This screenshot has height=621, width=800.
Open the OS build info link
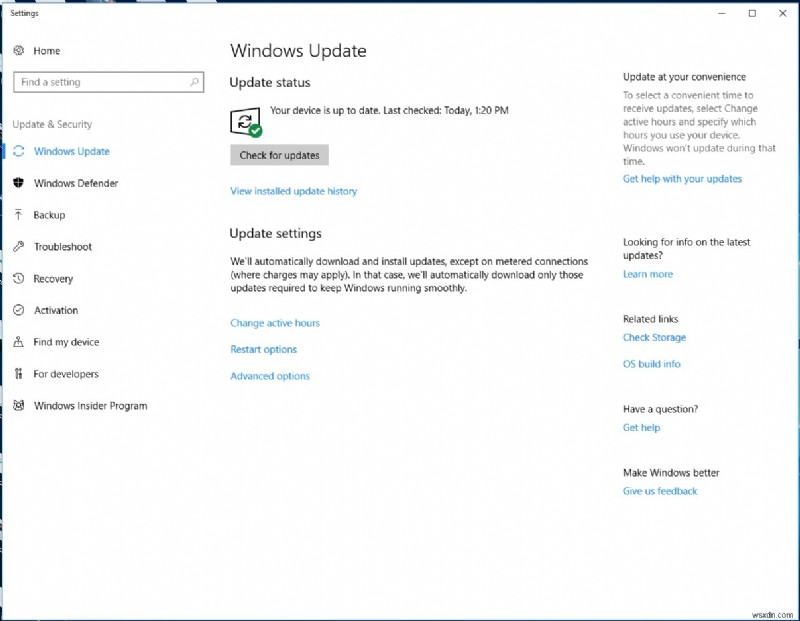(x=652, y=364)
